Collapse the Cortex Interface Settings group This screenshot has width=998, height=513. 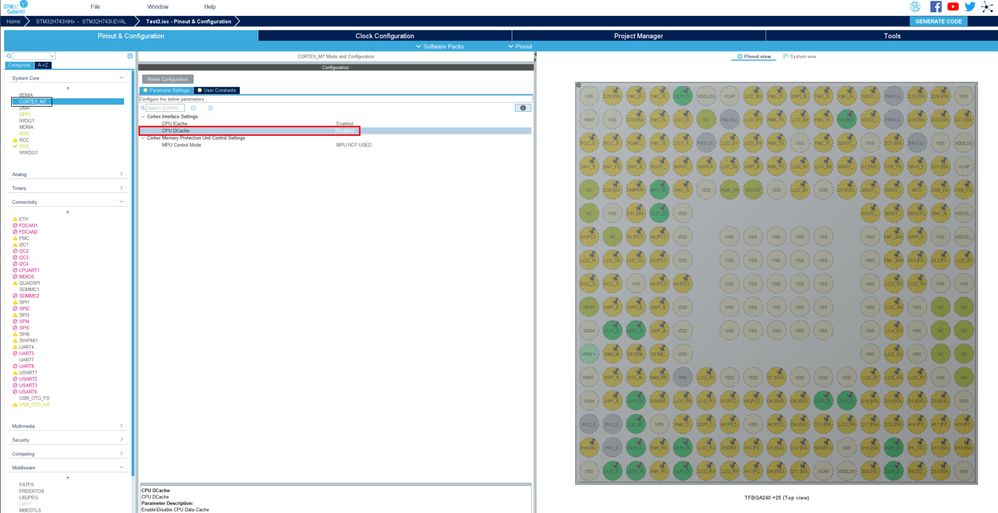(x=143, y=117)
